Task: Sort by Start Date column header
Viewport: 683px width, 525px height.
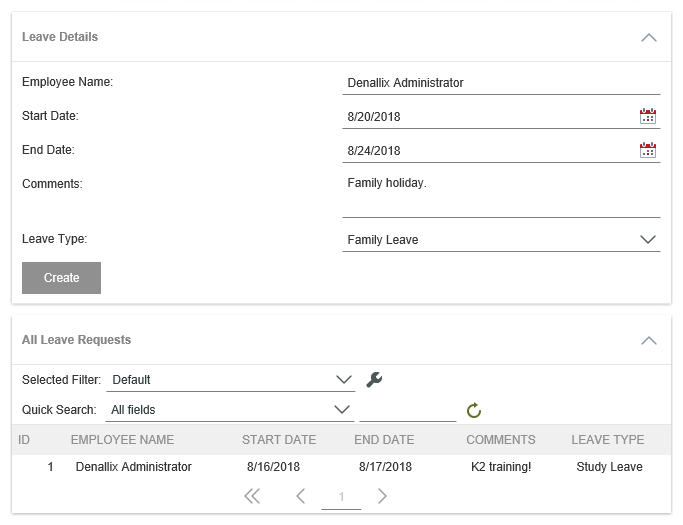Action: tap(278, 440)
